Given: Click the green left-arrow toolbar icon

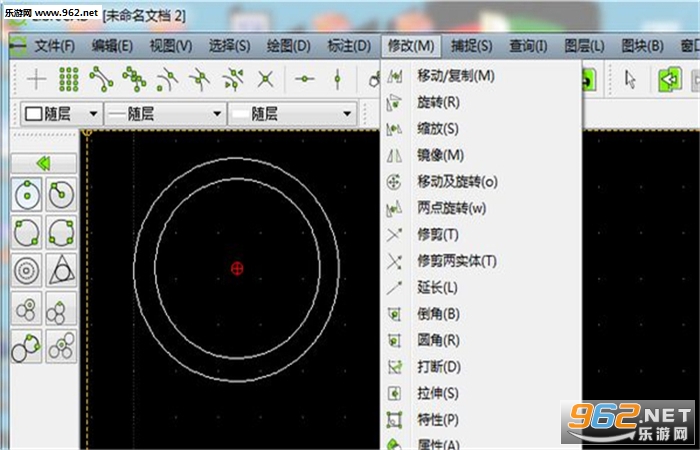Looking at the screenshot, I should (x=670, y=79).
